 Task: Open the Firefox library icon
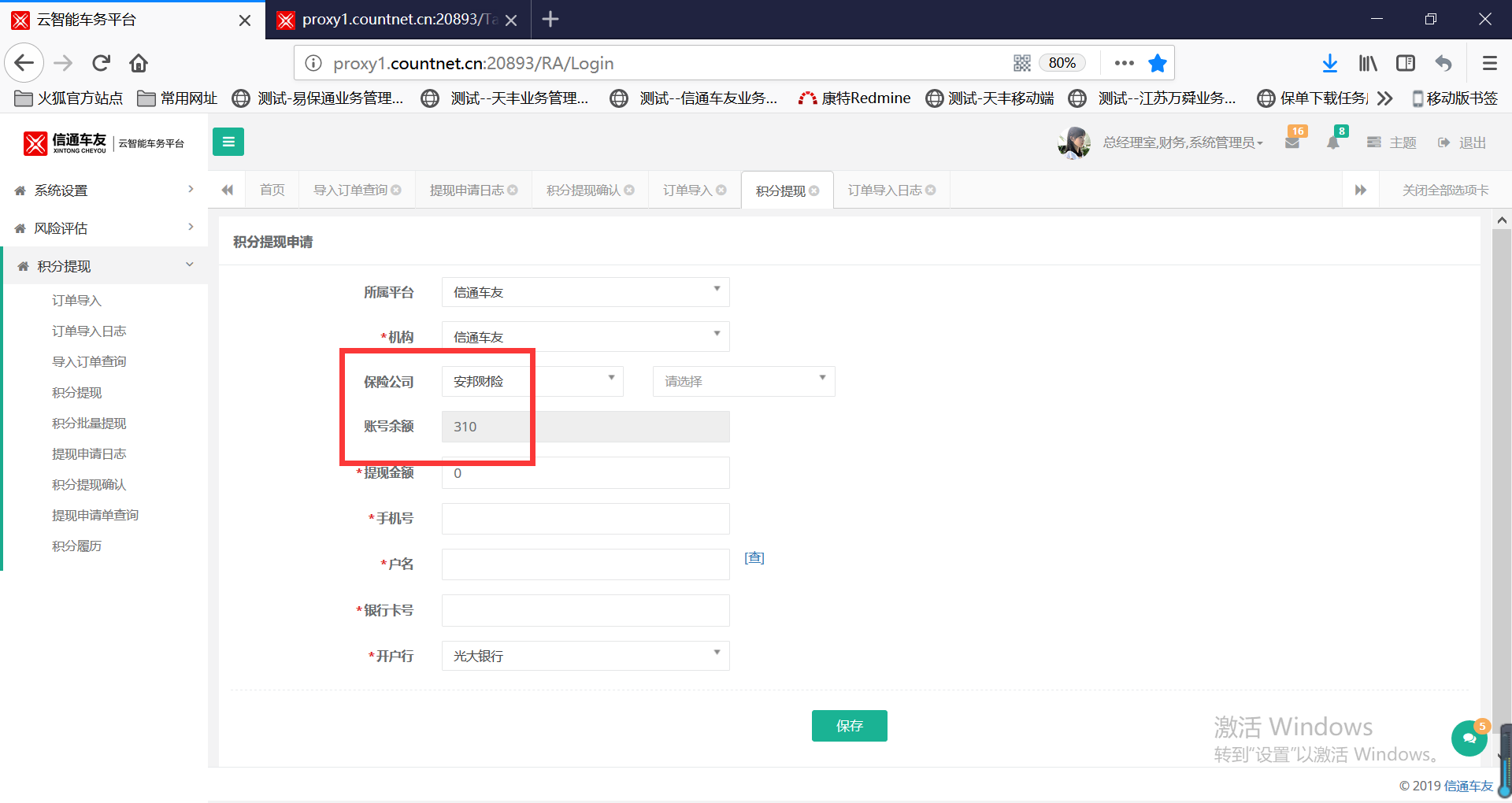[1368, 63]
